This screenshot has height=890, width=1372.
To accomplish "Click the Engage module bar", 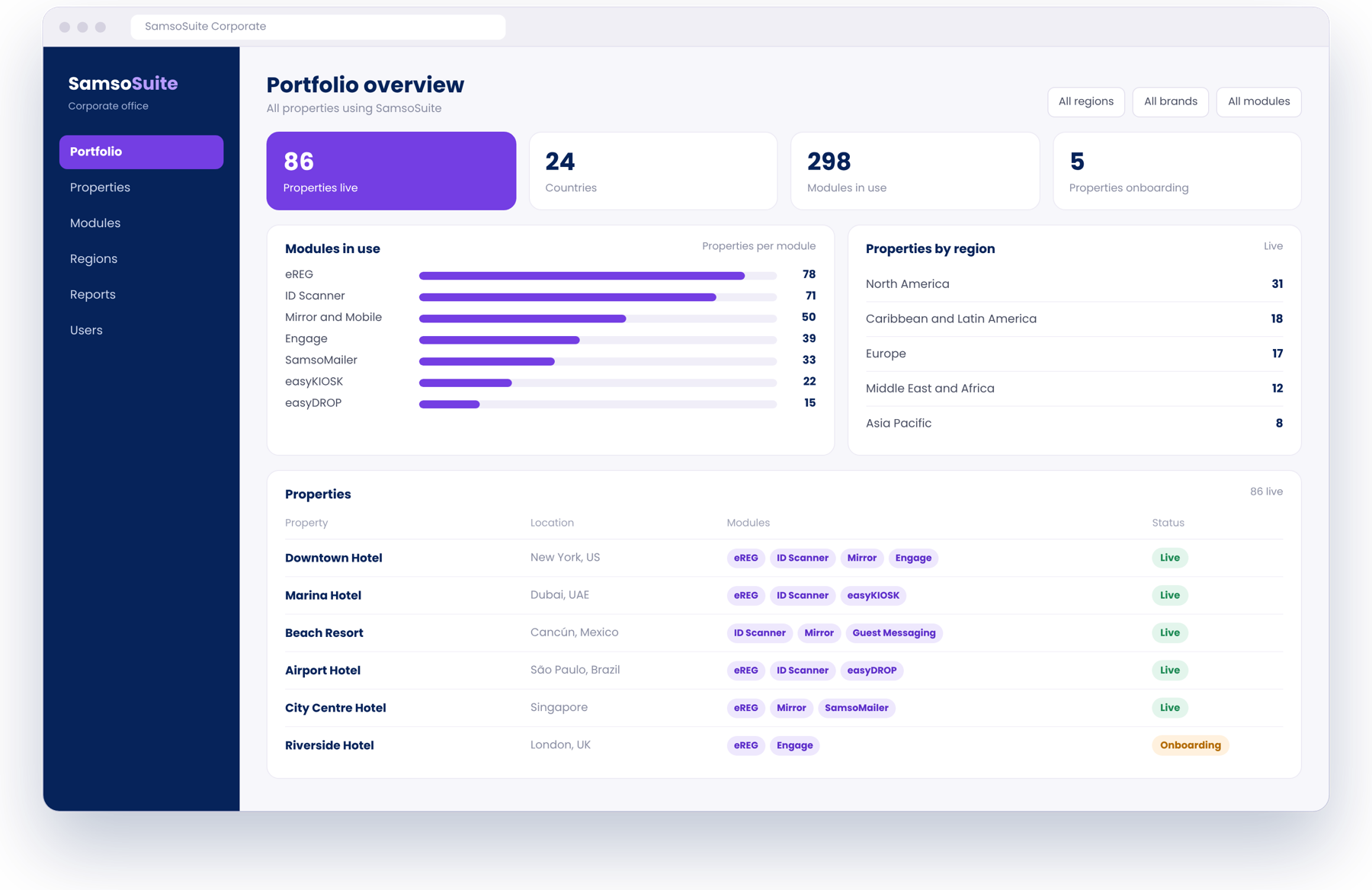I will pos(598,339).
